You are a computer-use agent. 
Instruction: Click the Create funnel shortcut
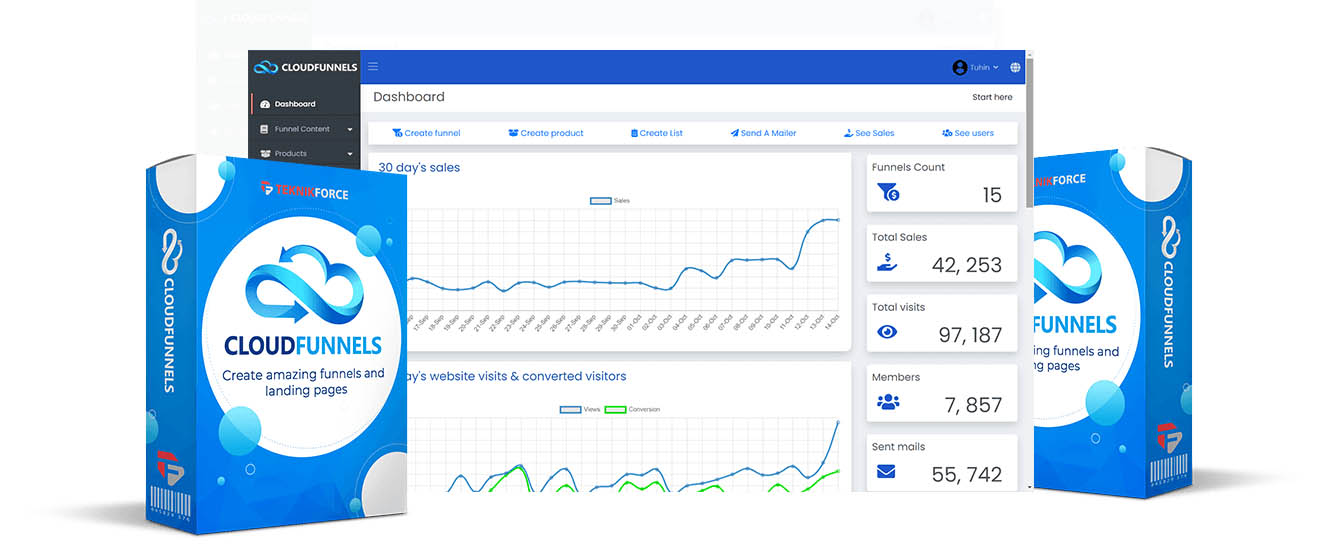(x=426, y=133)
